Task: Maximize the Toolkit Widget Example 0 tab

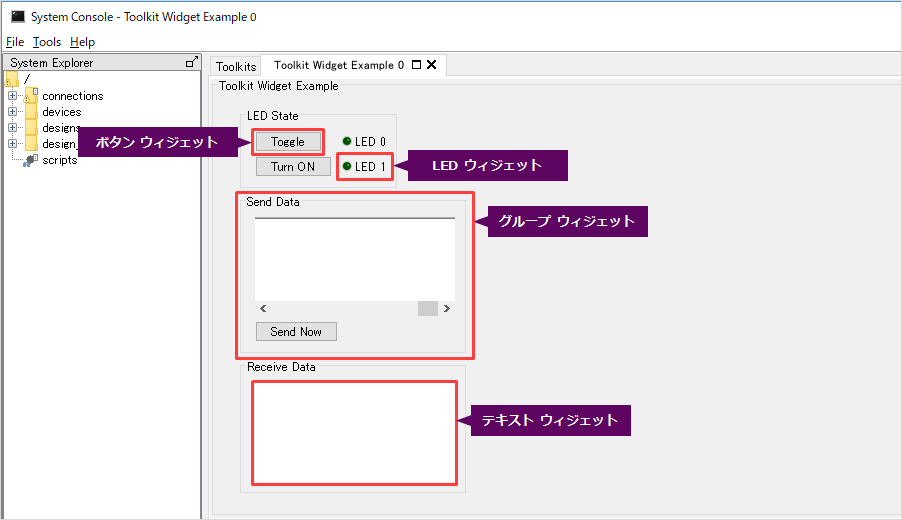Action: coord(416,65)
